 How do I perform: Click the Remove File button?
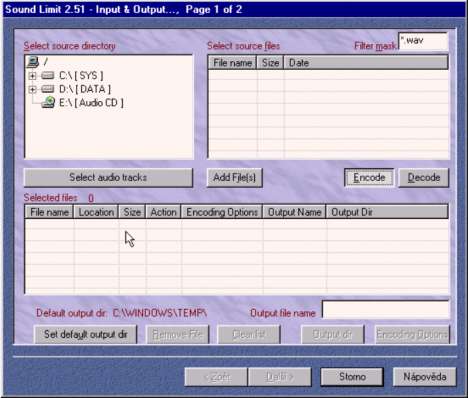[178, 334]
